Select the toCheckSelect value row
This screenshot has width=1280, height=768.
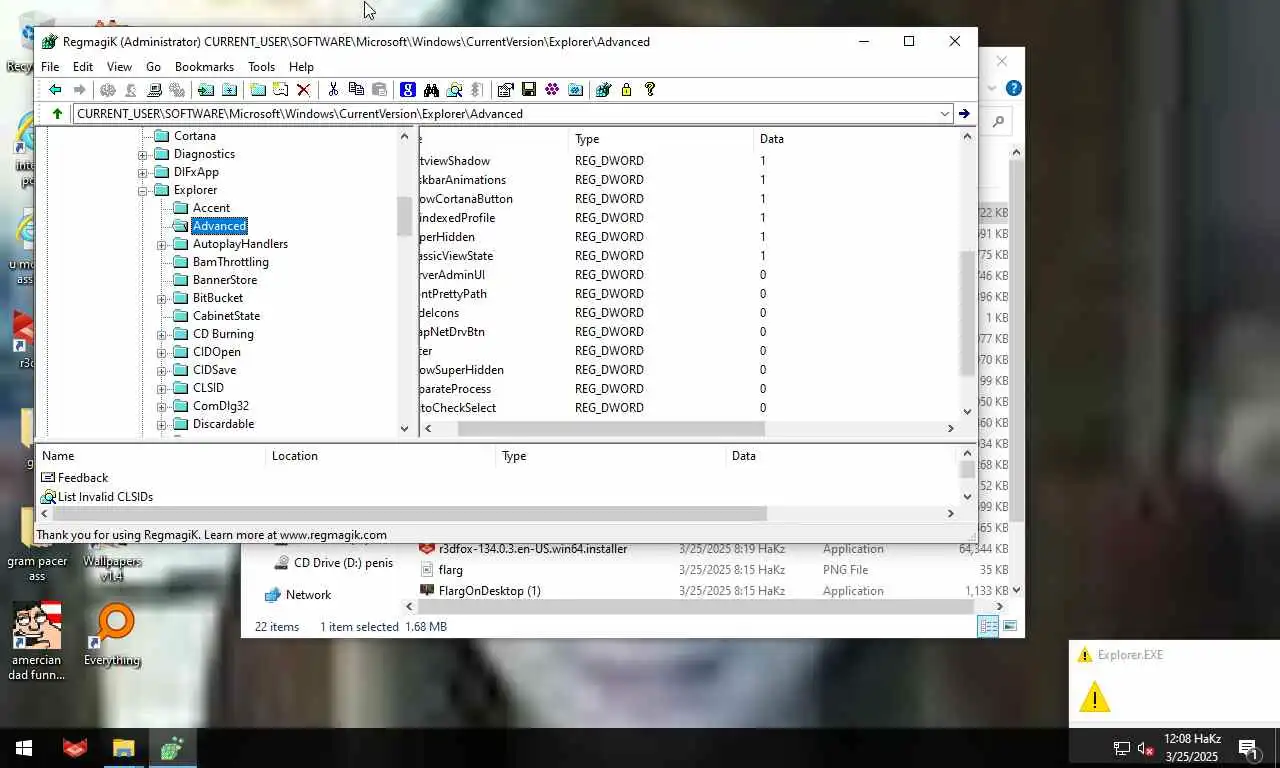[690, 408]
